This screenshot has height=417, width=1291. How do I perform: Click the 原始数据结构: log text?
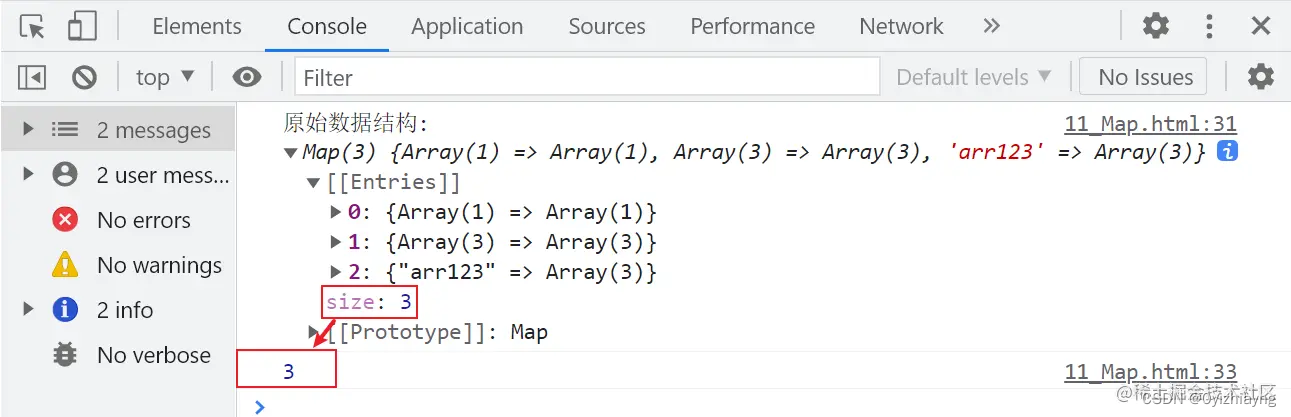tap(355, 124)
